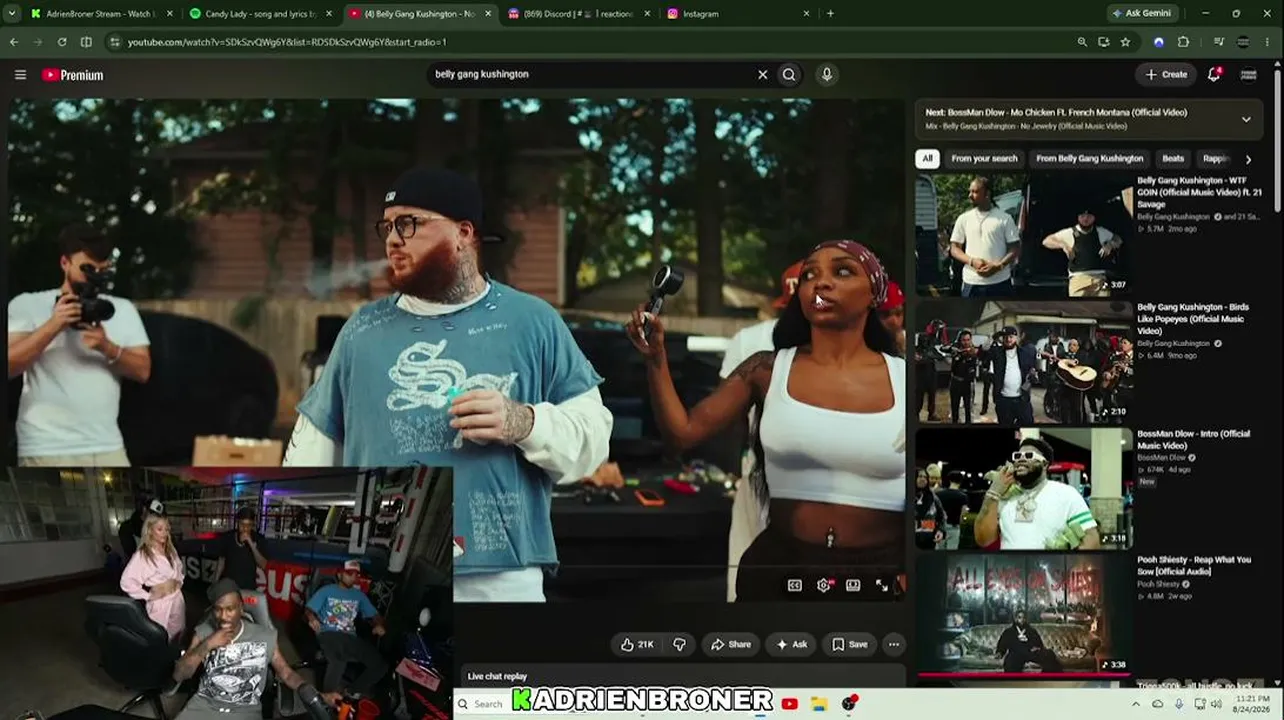Reload the YouTube page
This screenshot has height=720, width=1284.
[62, 42]
